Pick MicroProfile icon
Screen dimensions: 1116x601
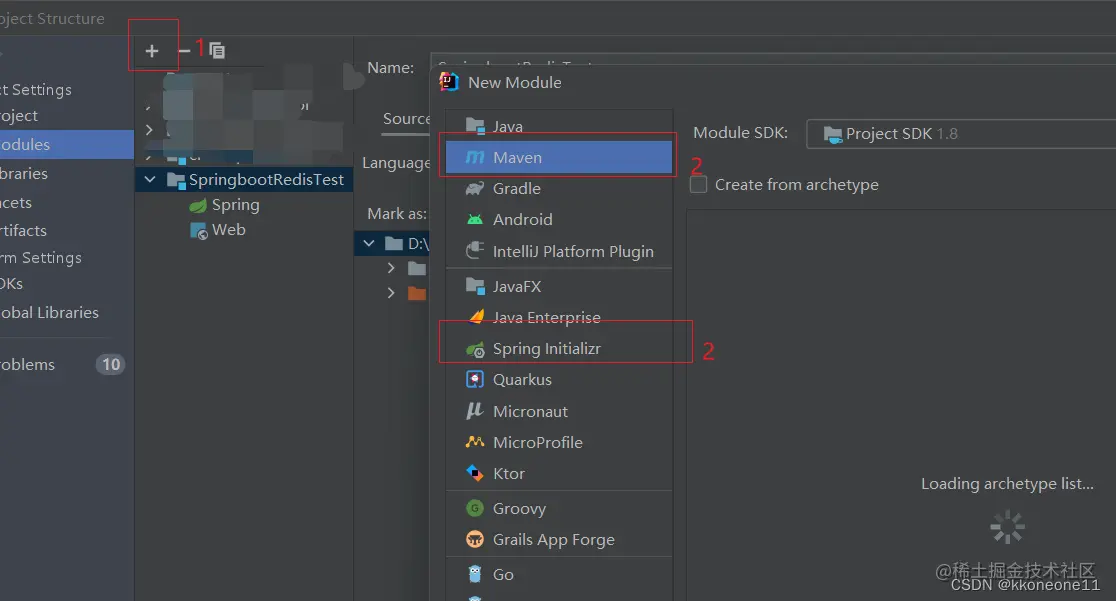click(x=475, y=442)
